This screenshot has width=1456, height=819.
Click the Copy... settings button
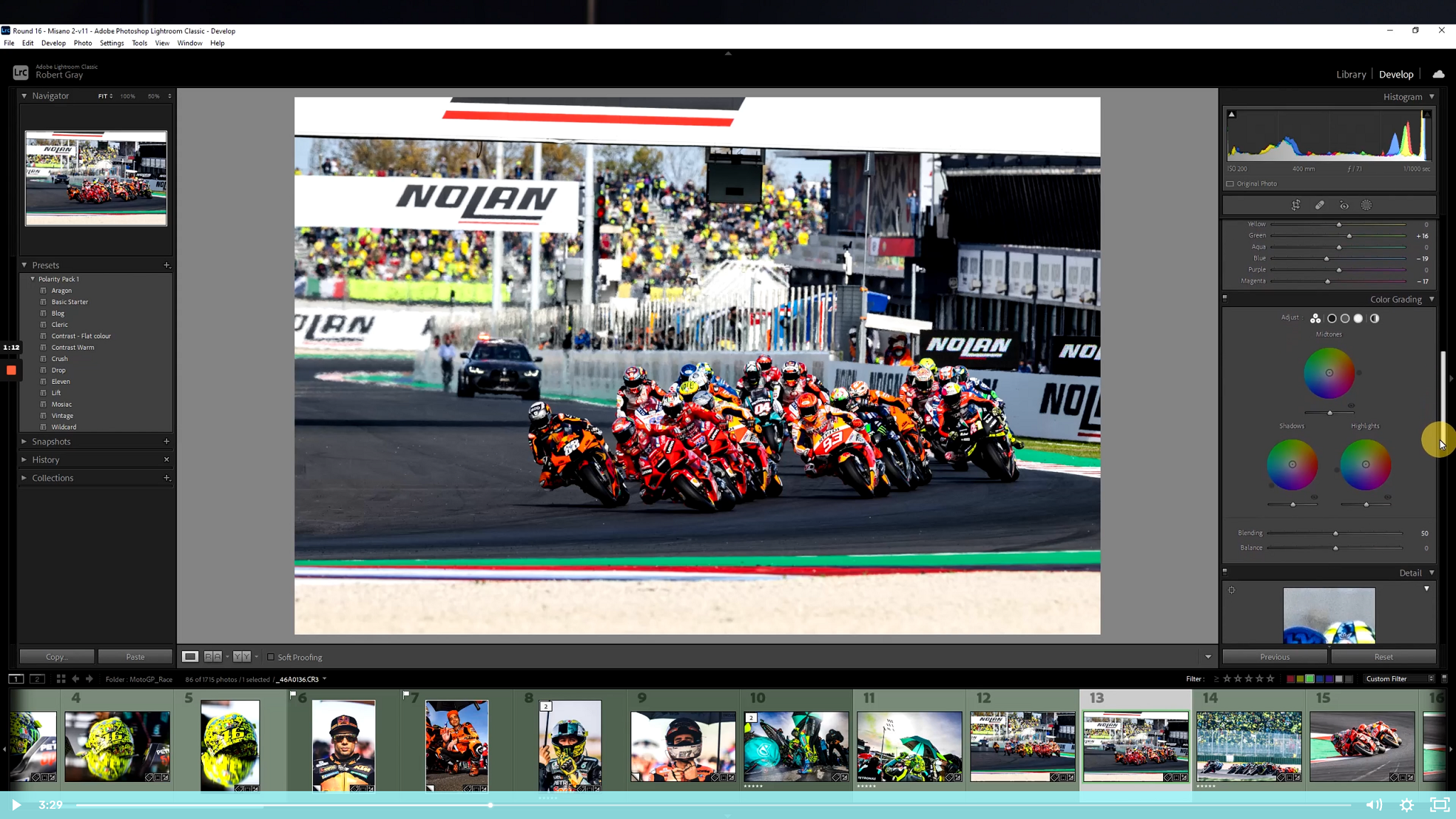pos(56,657)
